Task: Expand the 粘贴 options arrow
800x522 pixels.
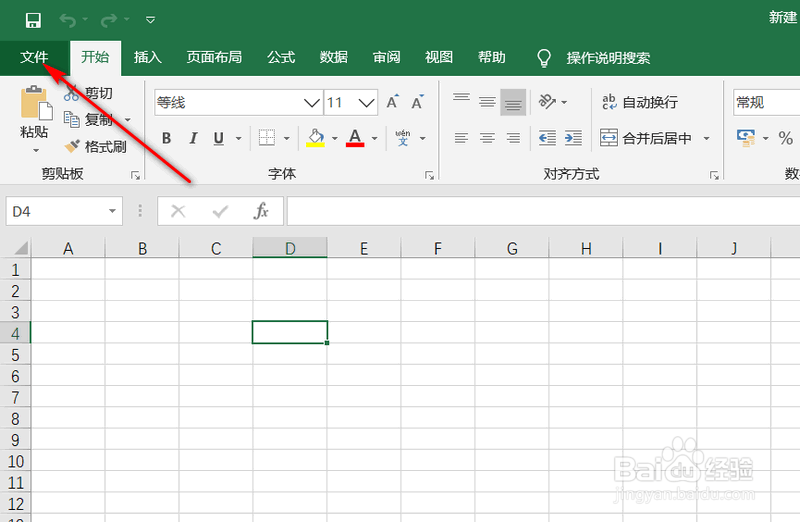Action: click(36, 151)
